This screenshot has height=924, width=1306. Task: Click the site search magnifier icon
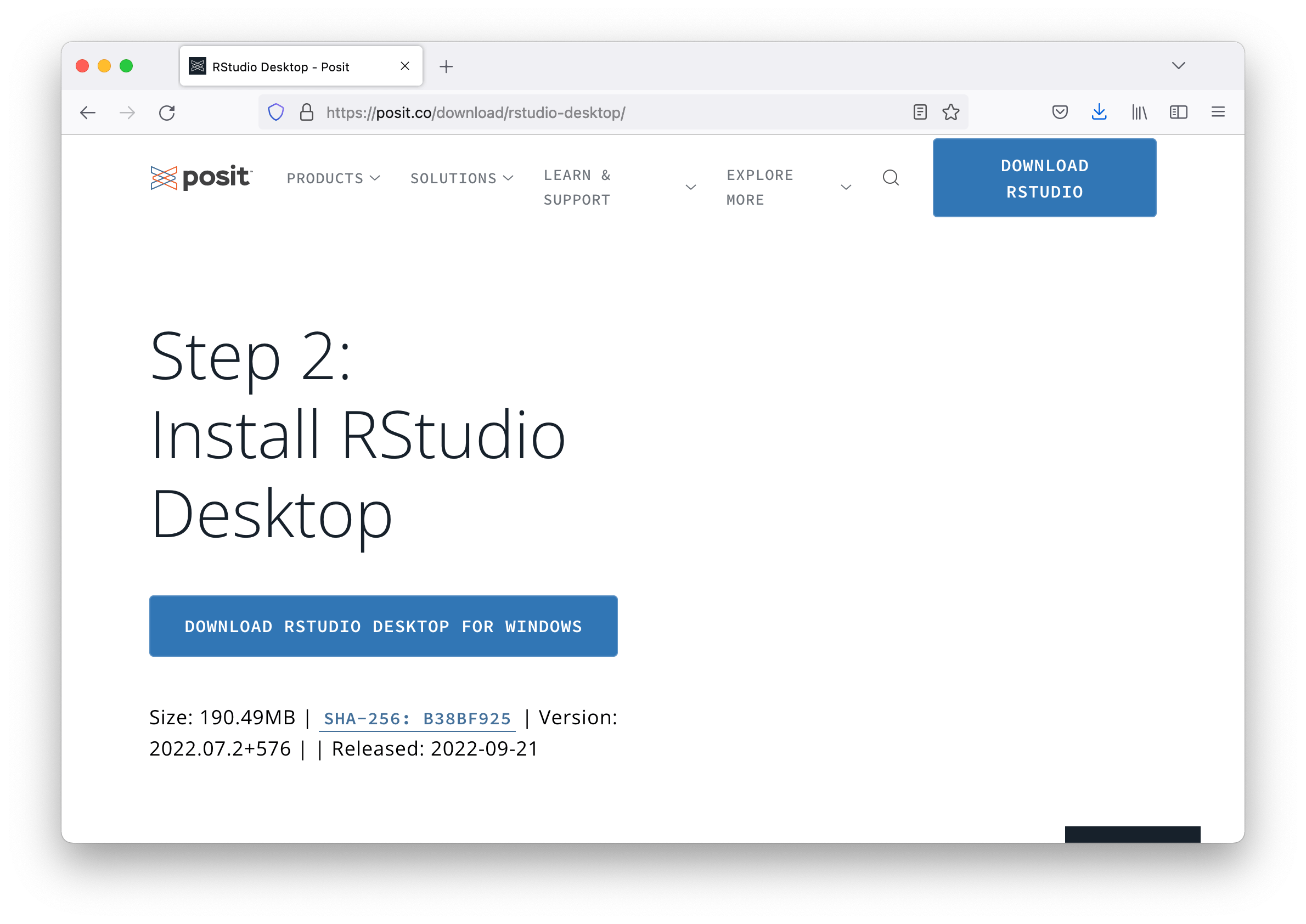coord(891,178)
